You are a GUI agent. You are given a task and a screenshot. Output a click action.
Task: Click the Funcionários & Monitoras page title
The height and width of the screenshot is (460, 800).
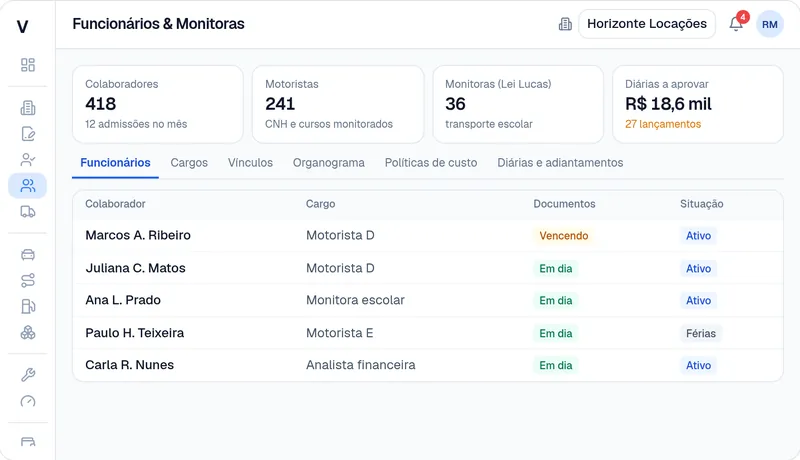point(158,23)
